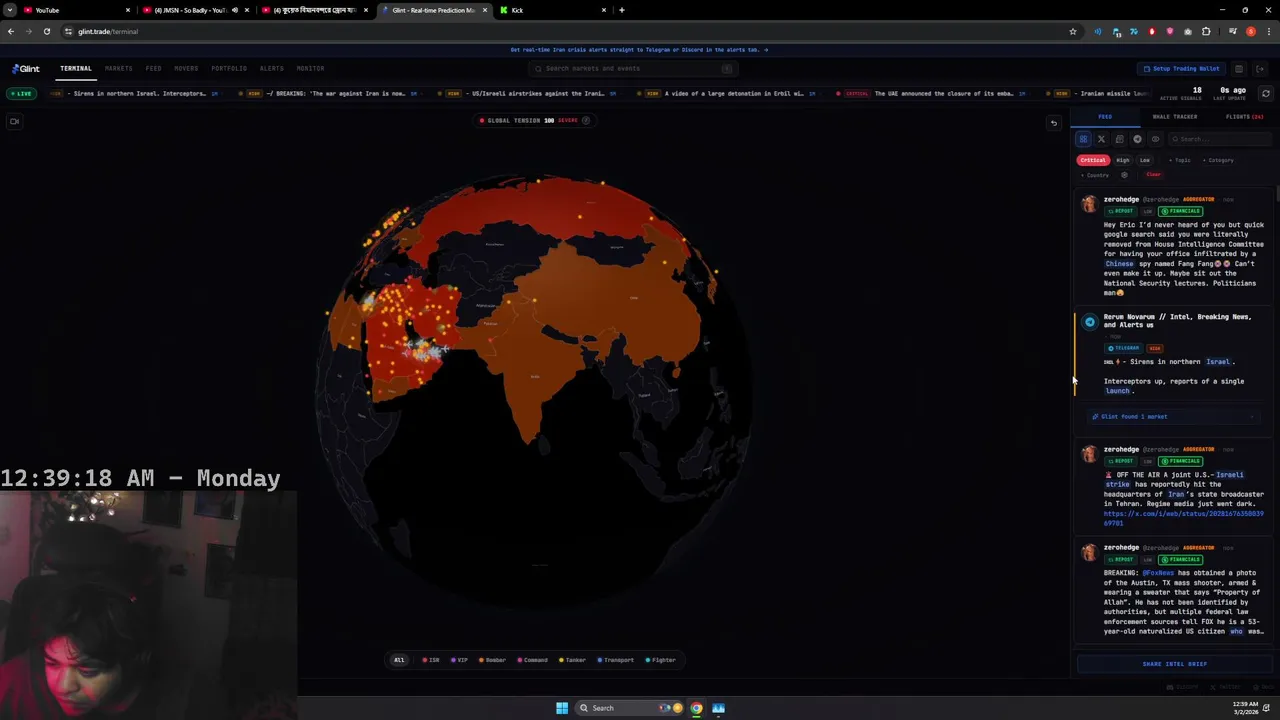Click the browser reload button
1280x720 pixels.
[x=46, y=31]
